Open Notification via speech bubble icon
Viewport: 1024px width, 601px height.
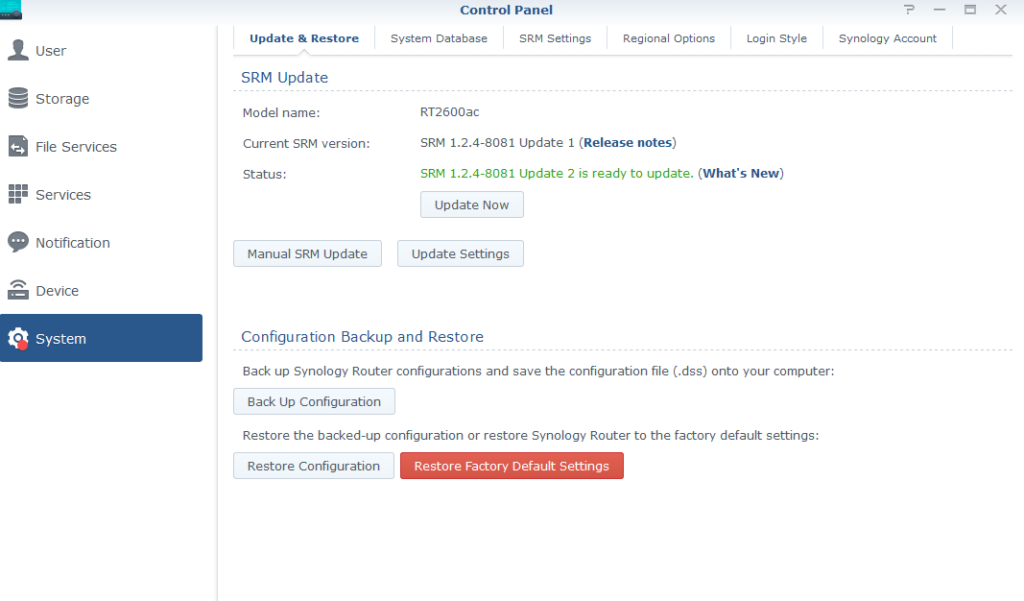(x=18, y=243)
